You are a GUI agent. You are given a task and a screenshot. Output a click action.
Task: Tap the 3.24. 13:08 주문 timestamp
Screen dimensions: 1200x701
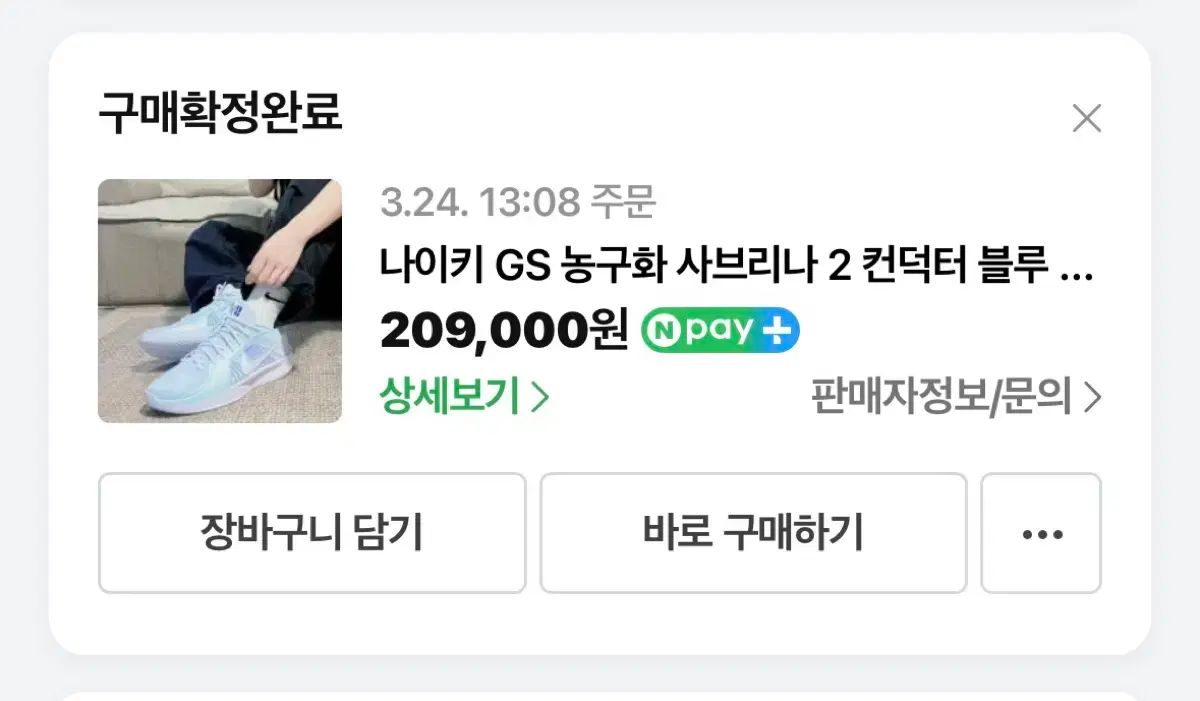pos(517,203)
